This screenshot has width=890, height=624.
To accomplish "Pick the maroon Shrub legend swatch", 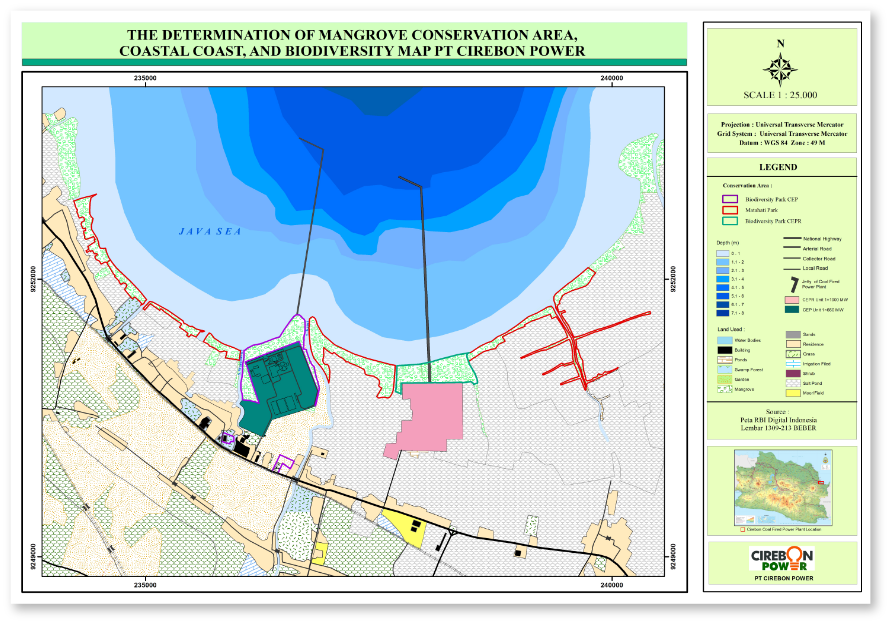I will (793, 374).
